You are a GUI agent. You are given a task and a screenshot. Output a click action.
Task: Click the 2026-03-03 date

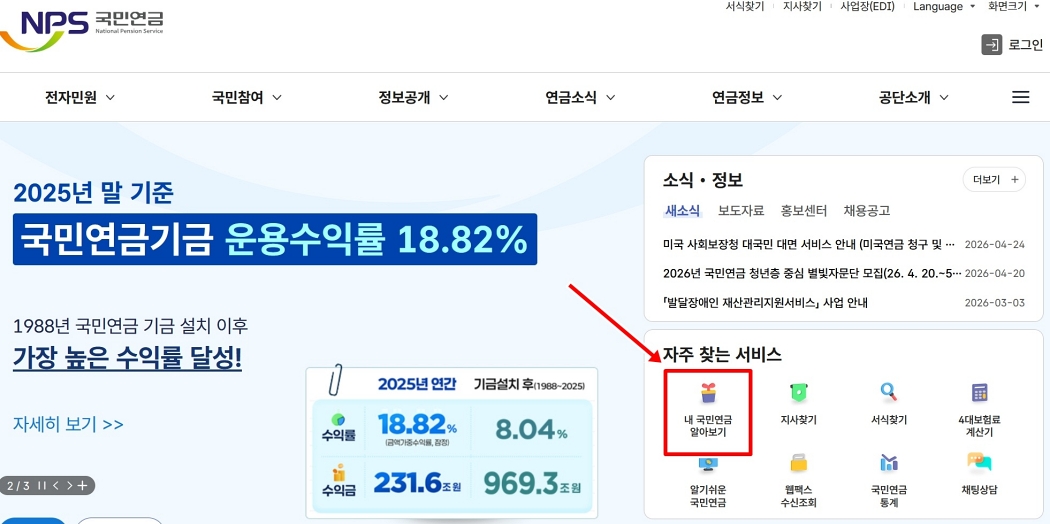[994, 302]
